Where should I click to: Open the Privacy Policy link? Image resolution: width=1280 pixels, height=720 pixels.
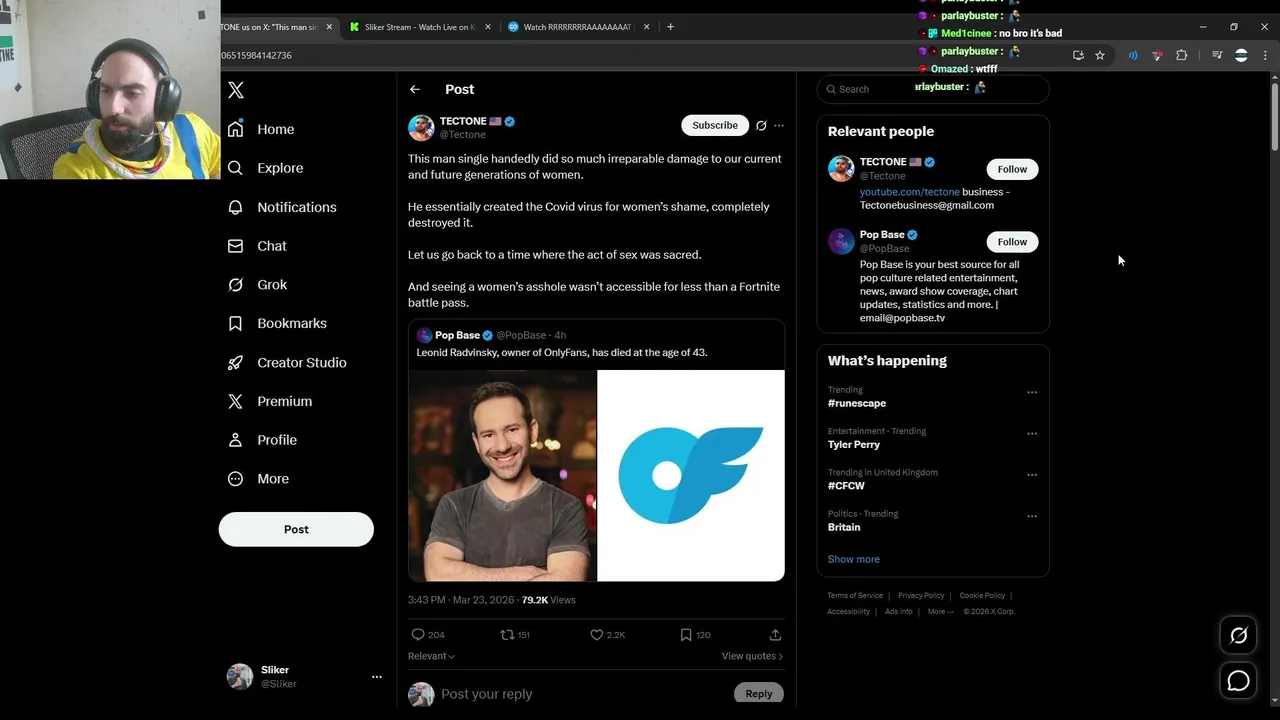921,596
